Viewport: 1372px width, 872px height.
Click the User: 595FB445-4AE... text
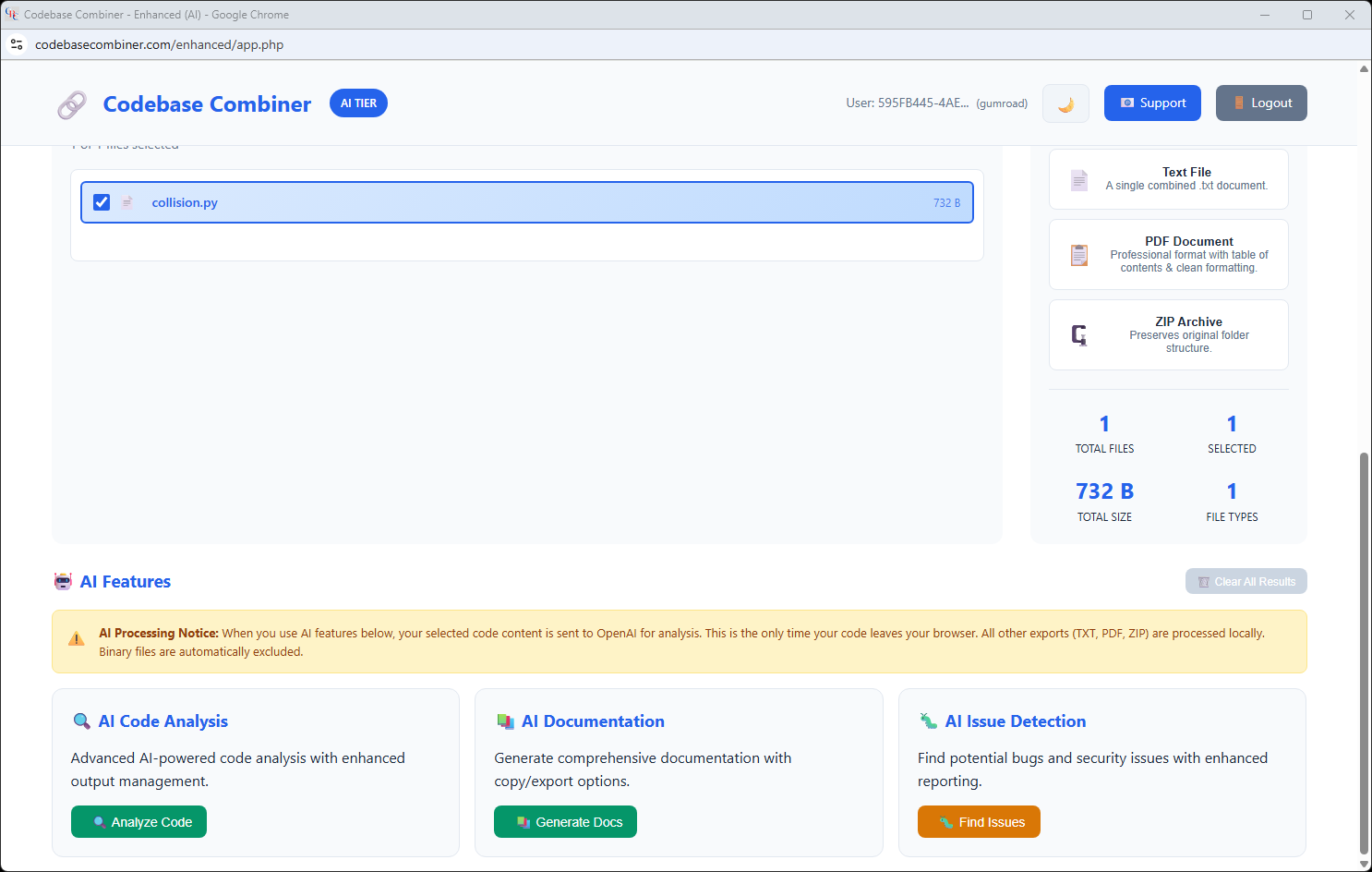(908, 103)
